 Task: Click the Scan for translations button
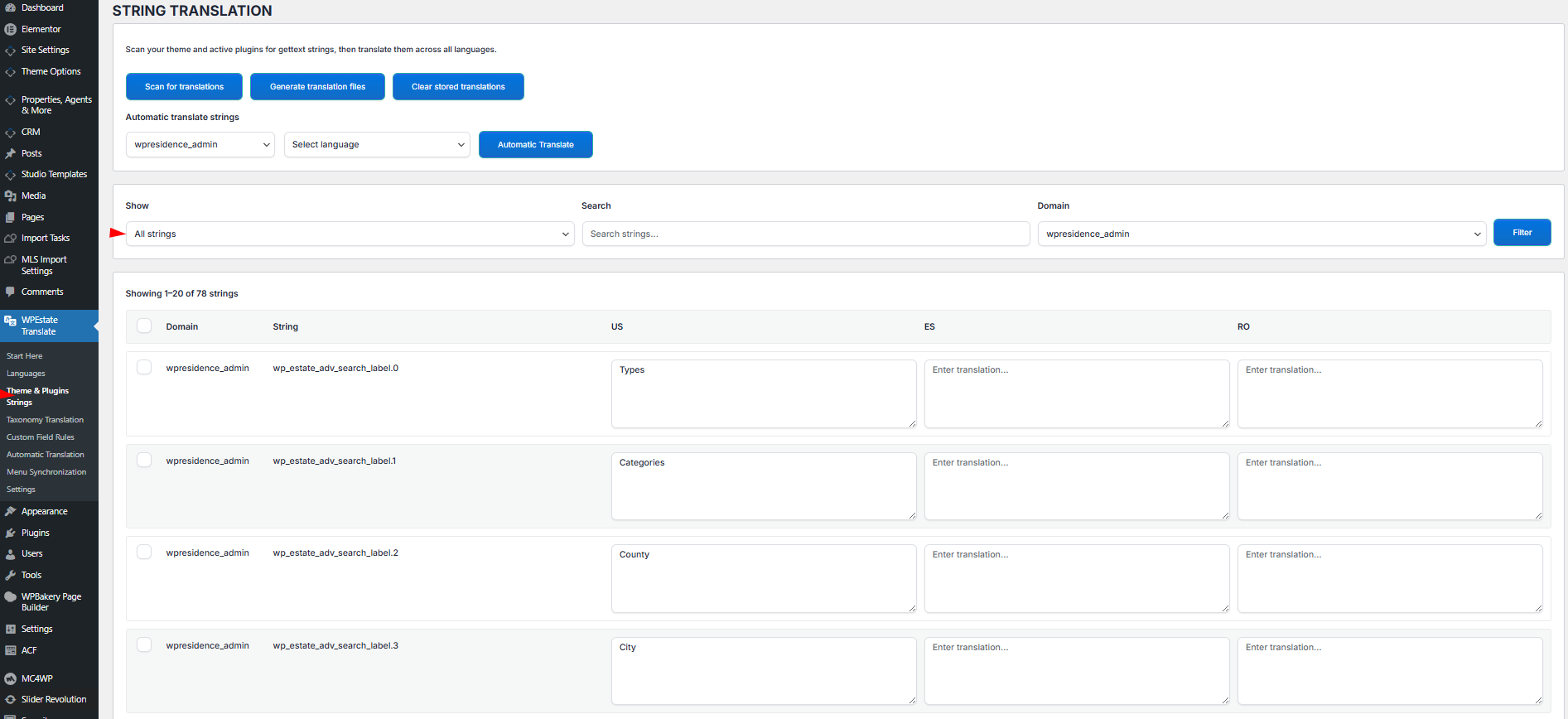click(x=184, y=87)
